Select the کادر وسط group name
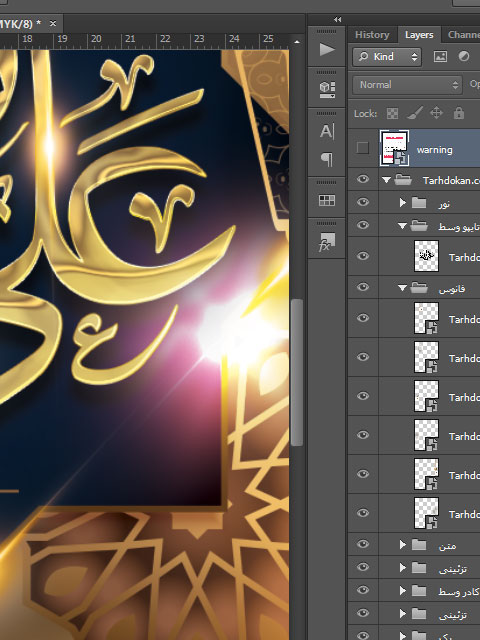 459,591
